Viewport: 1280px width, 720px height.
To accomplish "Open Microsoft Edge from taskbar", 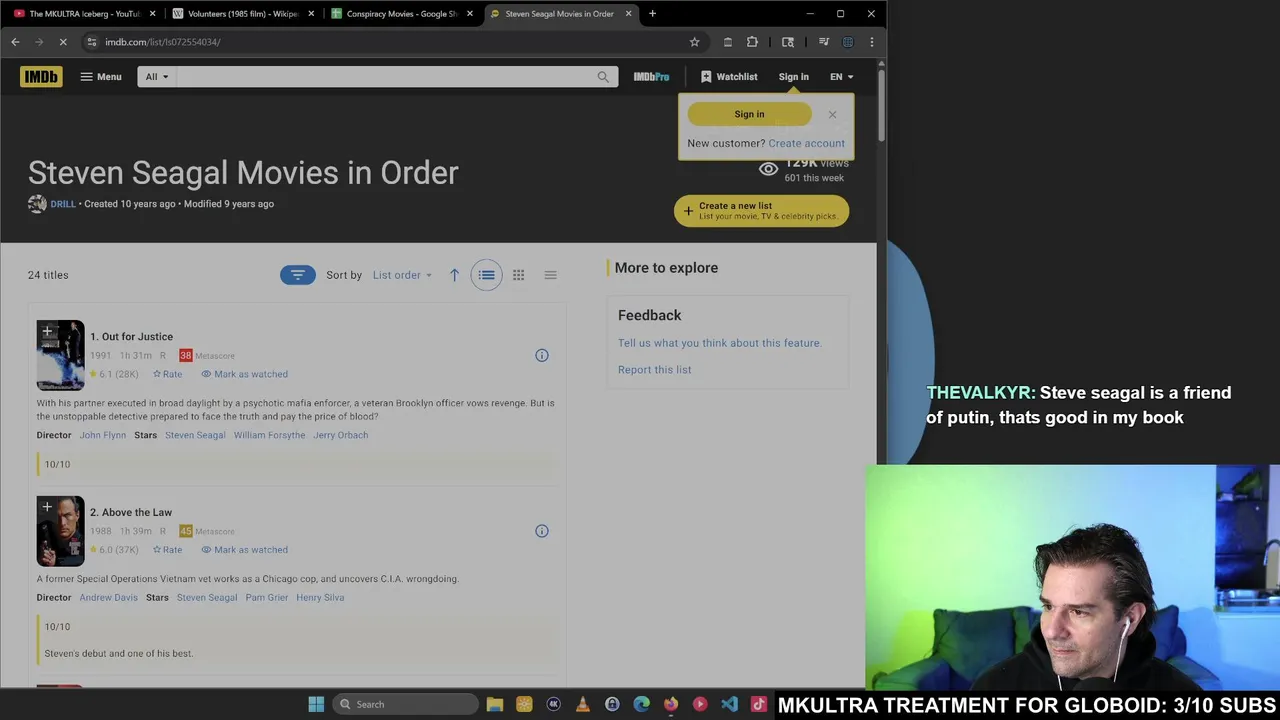I will 641,704.
